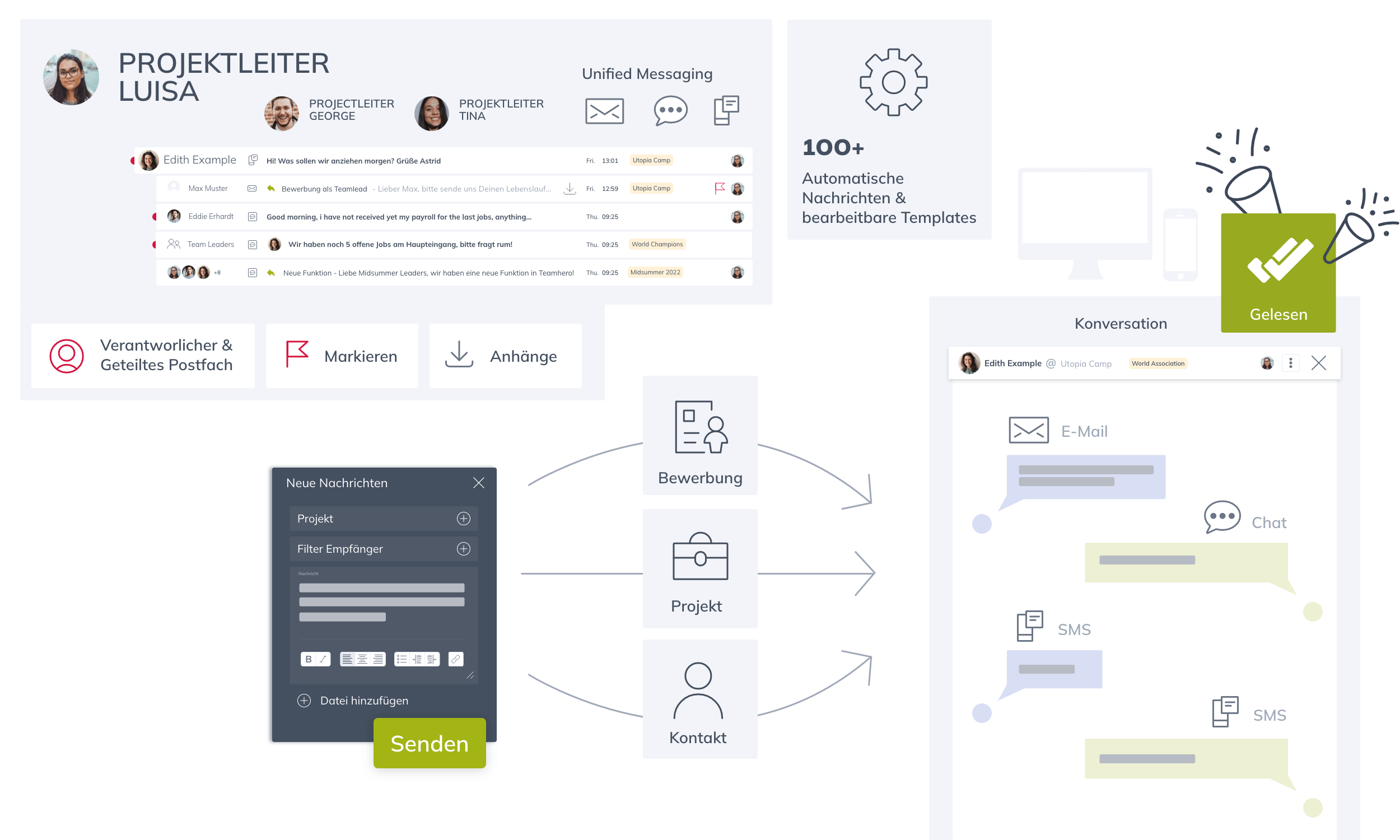Select the Bewerbung application icon

pyautogui.click(x=701, y=426)
